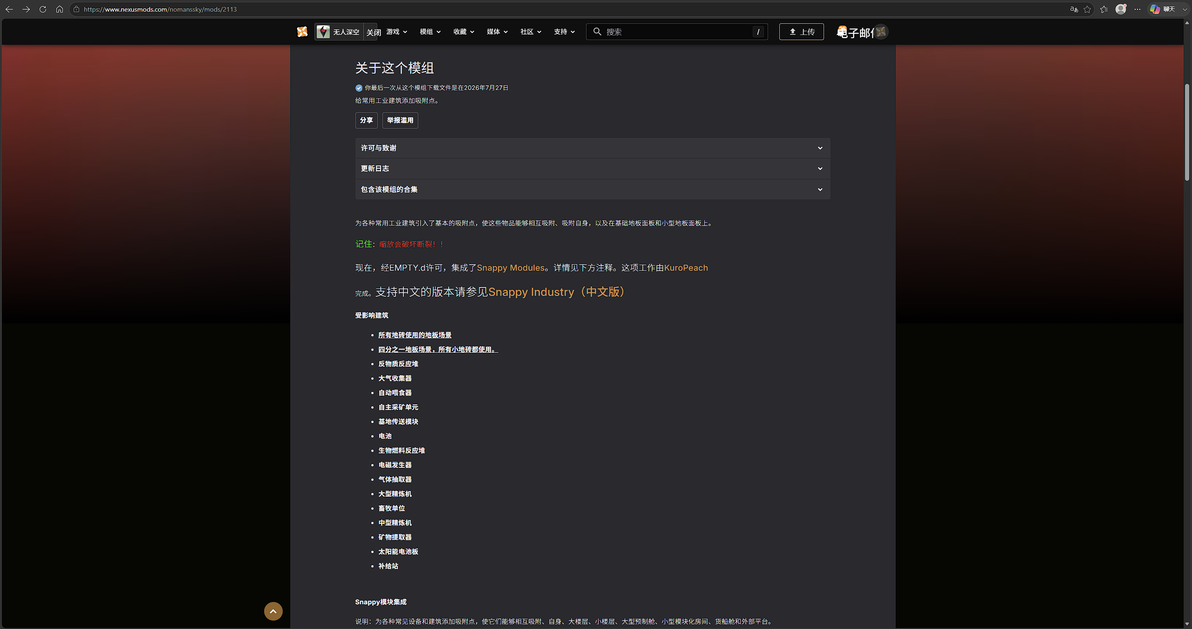The image size is (1192, 629).
Task: Open the 游戏 navigation menu
Action: click(397, 32)
